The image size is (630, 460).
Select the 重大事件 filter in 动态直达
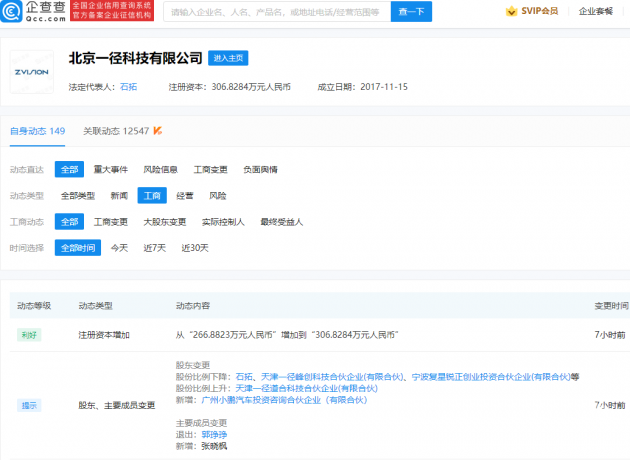[x=111, y=169]
